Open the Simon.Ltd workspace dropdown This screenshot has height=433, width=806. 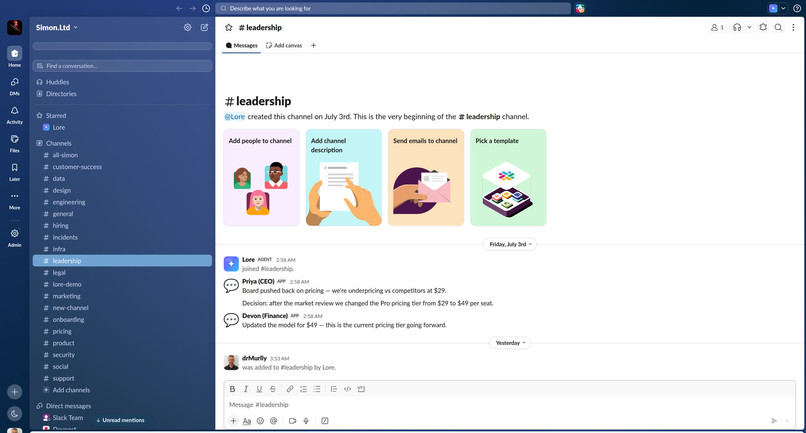point(57,27)
